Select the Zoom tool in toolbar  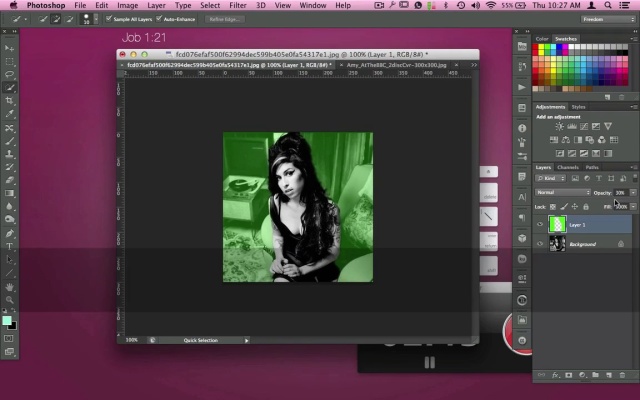(x=10, y=299)
